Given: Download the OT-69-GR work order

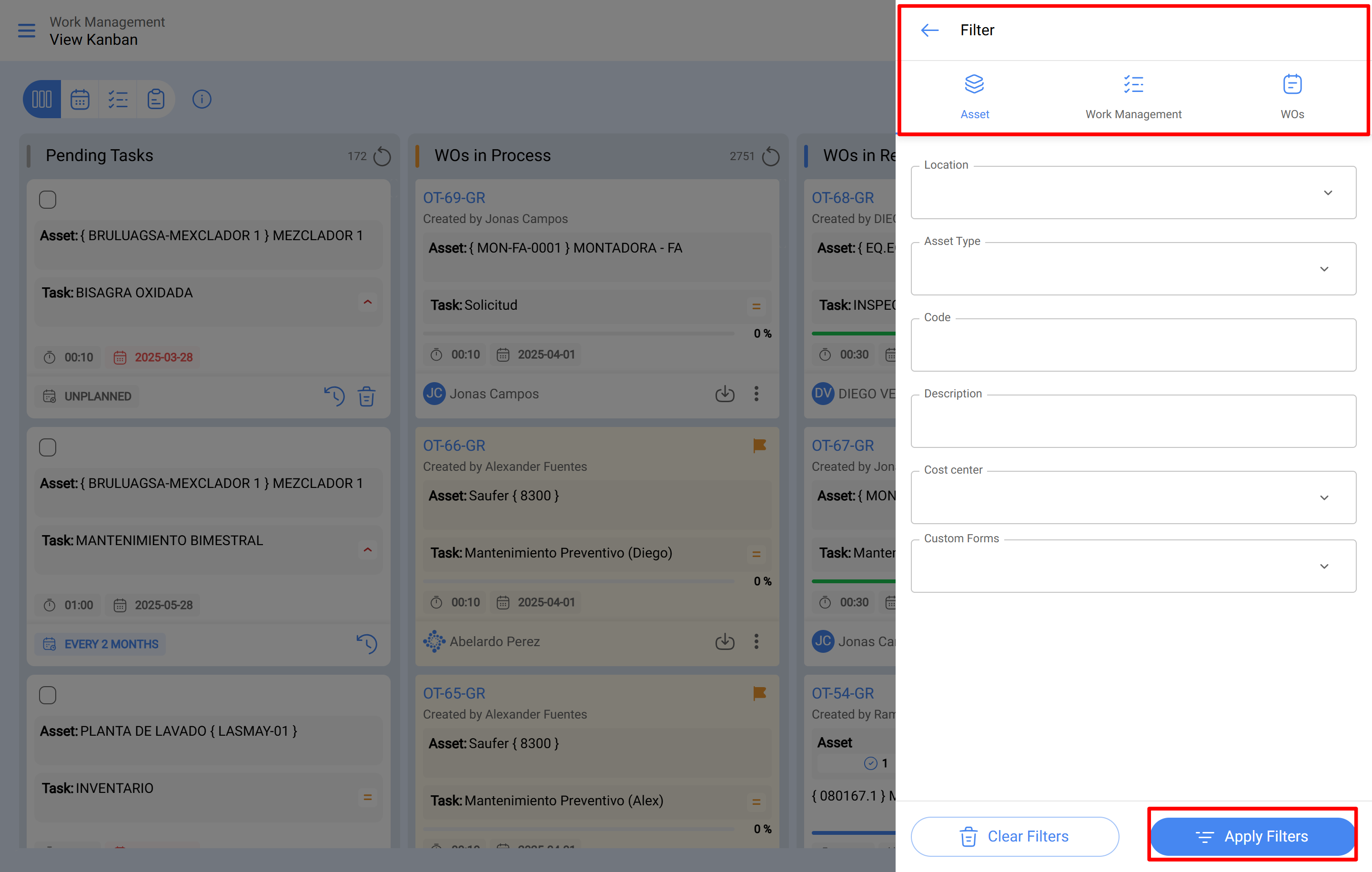Looking at the screenshot, I should pyautogui.click(x=724, y=393).
